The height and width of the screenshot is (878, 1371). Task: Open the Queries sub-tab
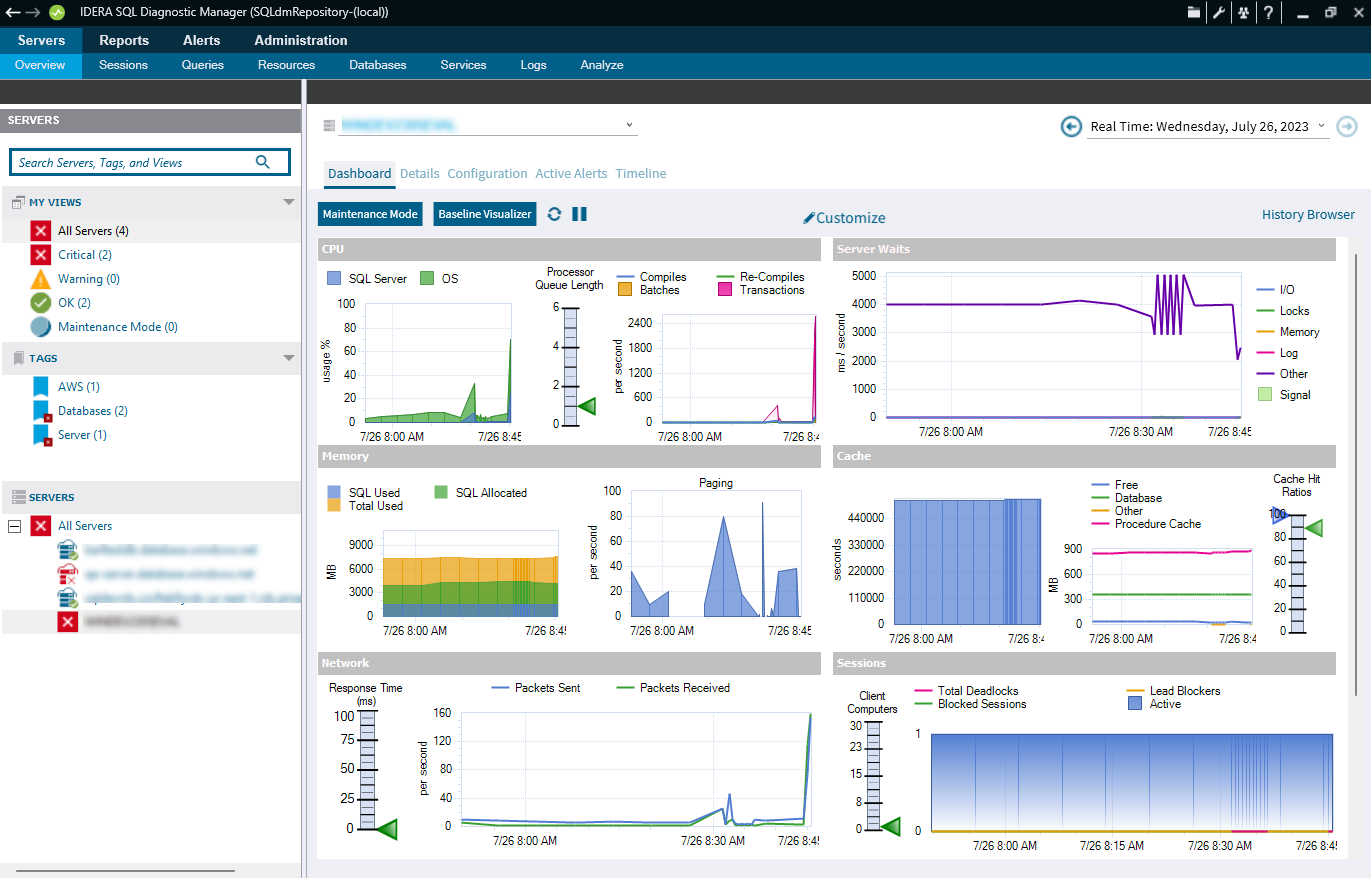pyautogui.click(x=202, y=65)
